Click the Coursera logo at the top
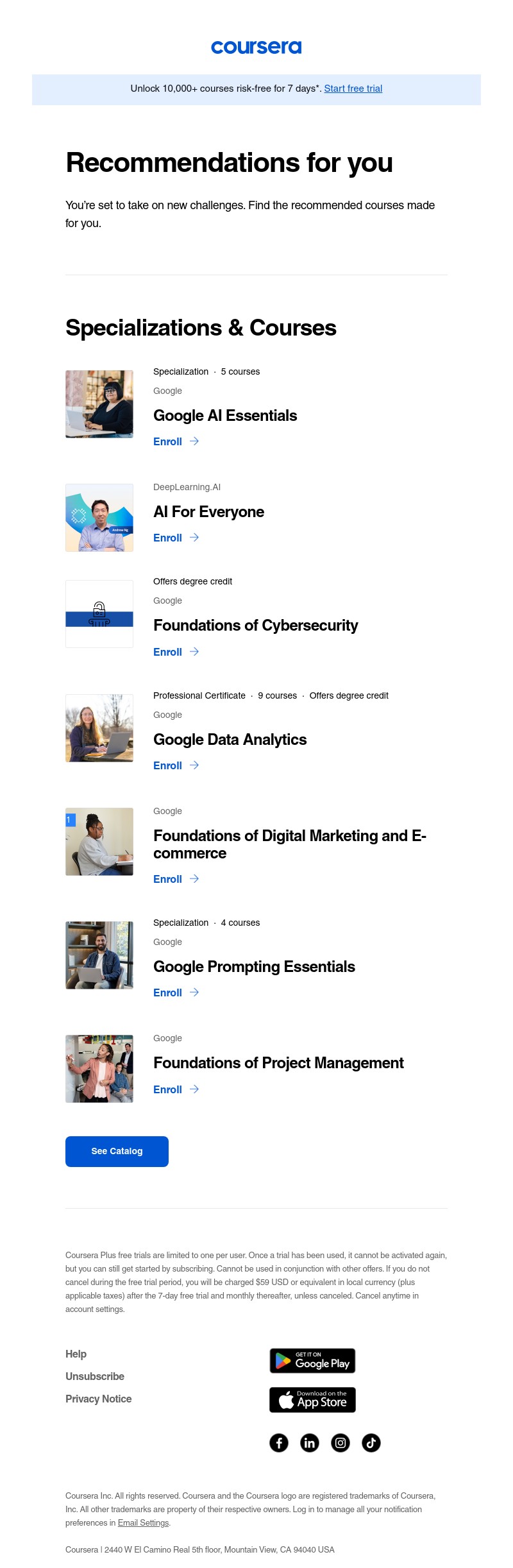 point(256,47)
